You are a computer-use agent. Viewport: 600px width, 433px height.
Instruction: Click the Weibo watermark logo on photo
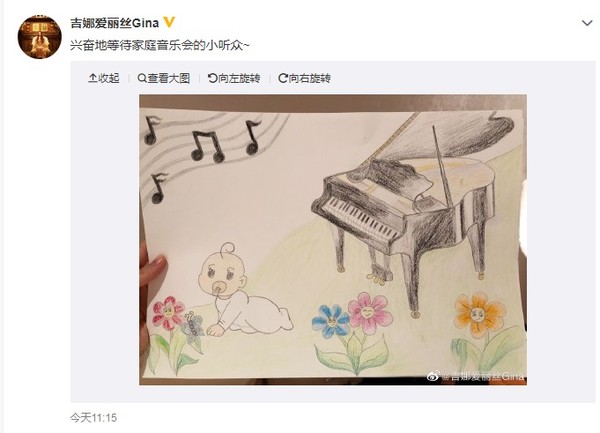click(433, 376)
